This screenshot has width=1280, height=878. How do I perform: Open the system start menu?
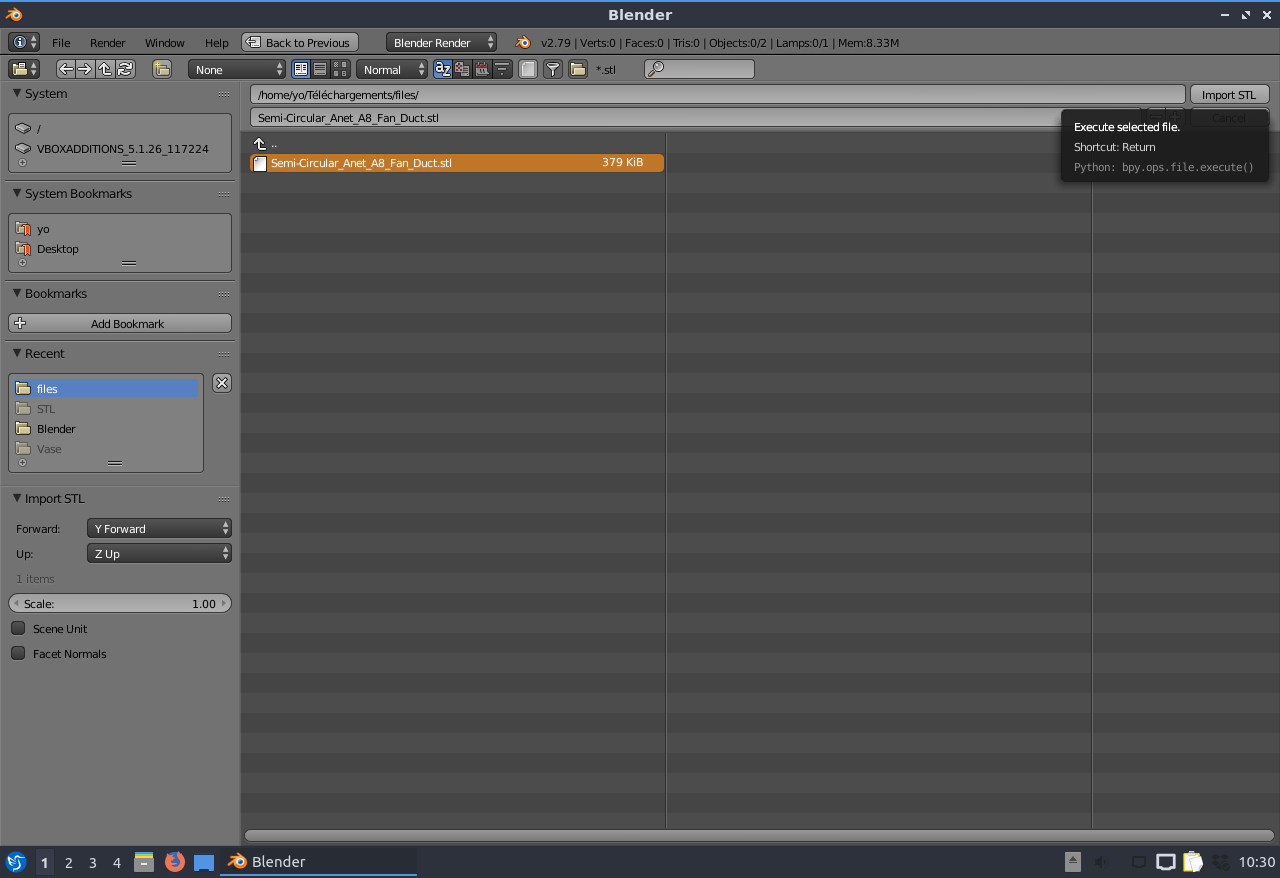tap(16, 861)
